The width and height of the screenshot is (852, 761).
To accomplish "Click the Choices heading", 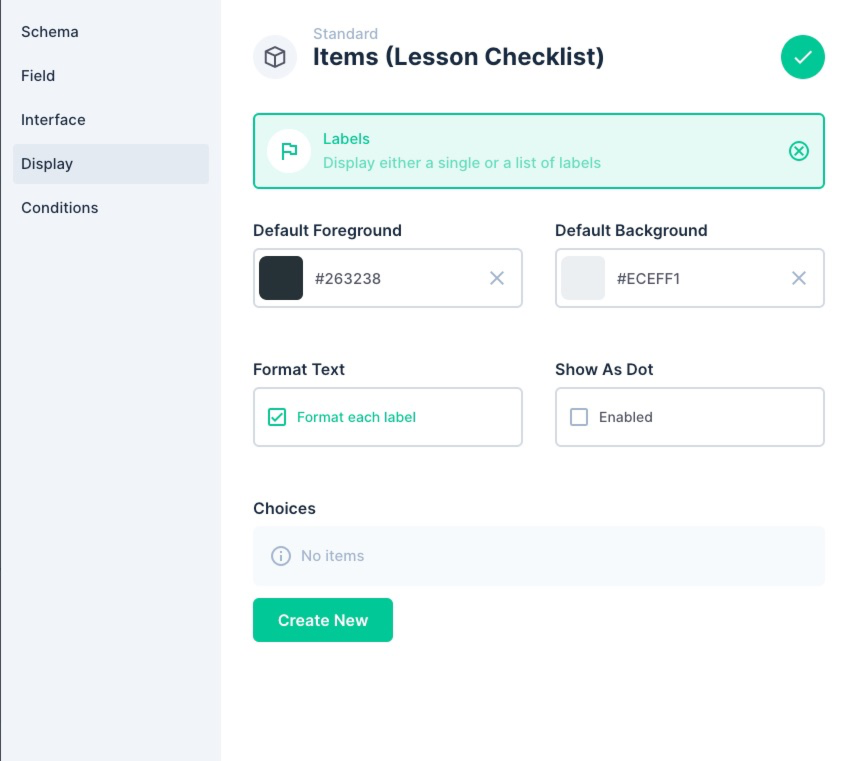I will [x=284, y=508].
